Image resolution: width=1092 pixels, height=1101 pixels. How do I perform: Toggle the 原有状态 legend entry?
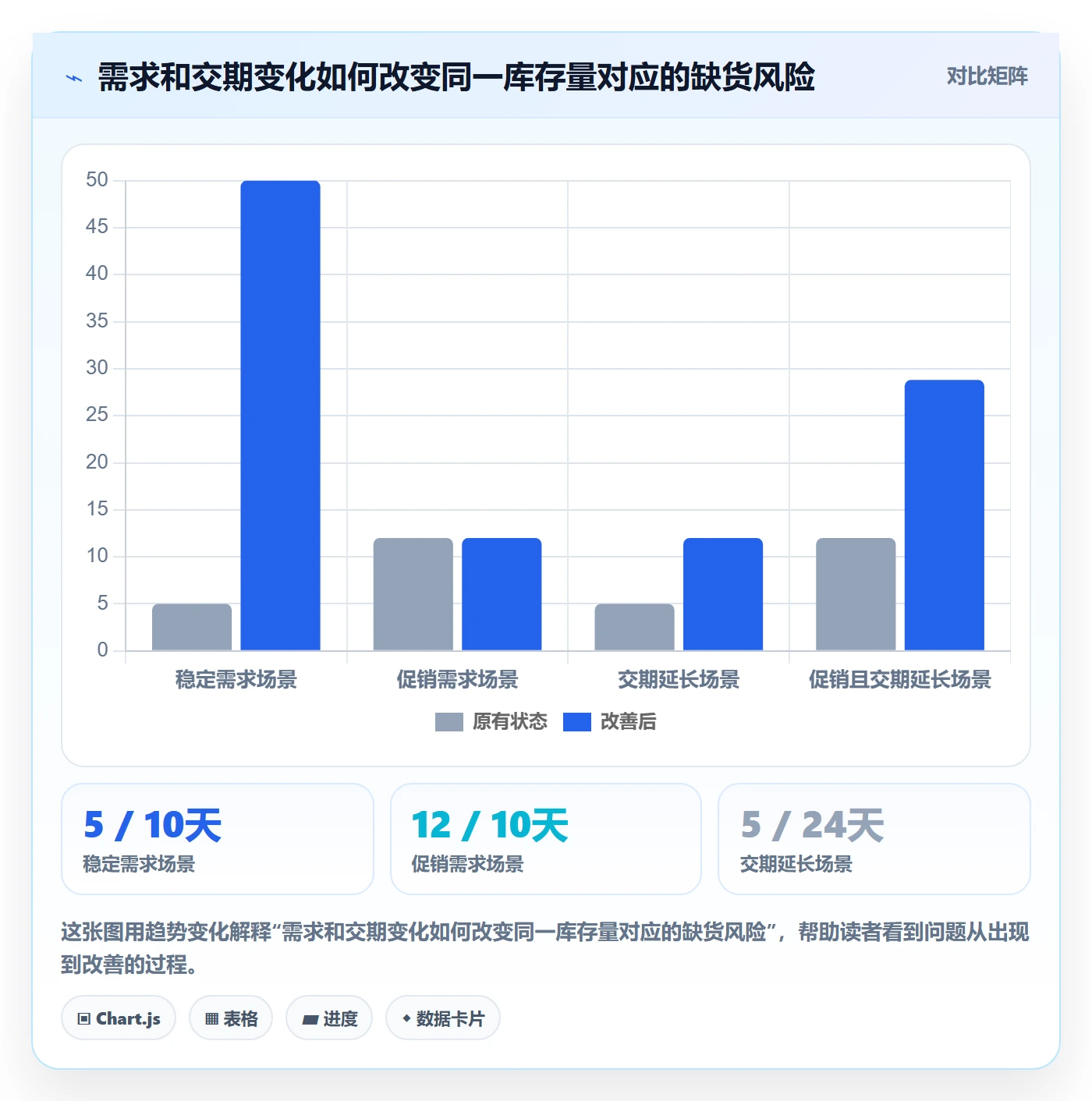click(x=491, y=722)
